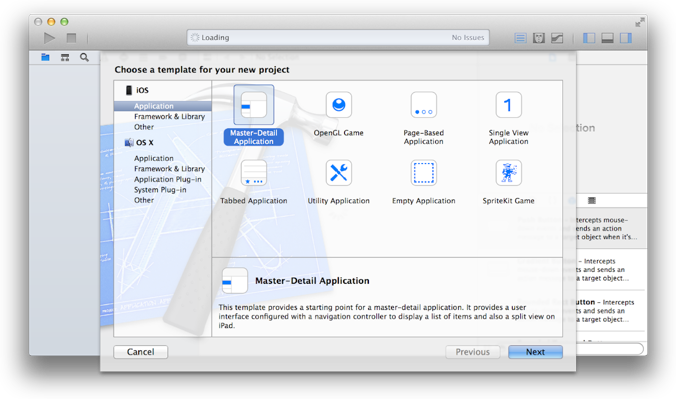Open the Project navigator
The height and width of the screenshot is (399, 676).
coord(45,57)
